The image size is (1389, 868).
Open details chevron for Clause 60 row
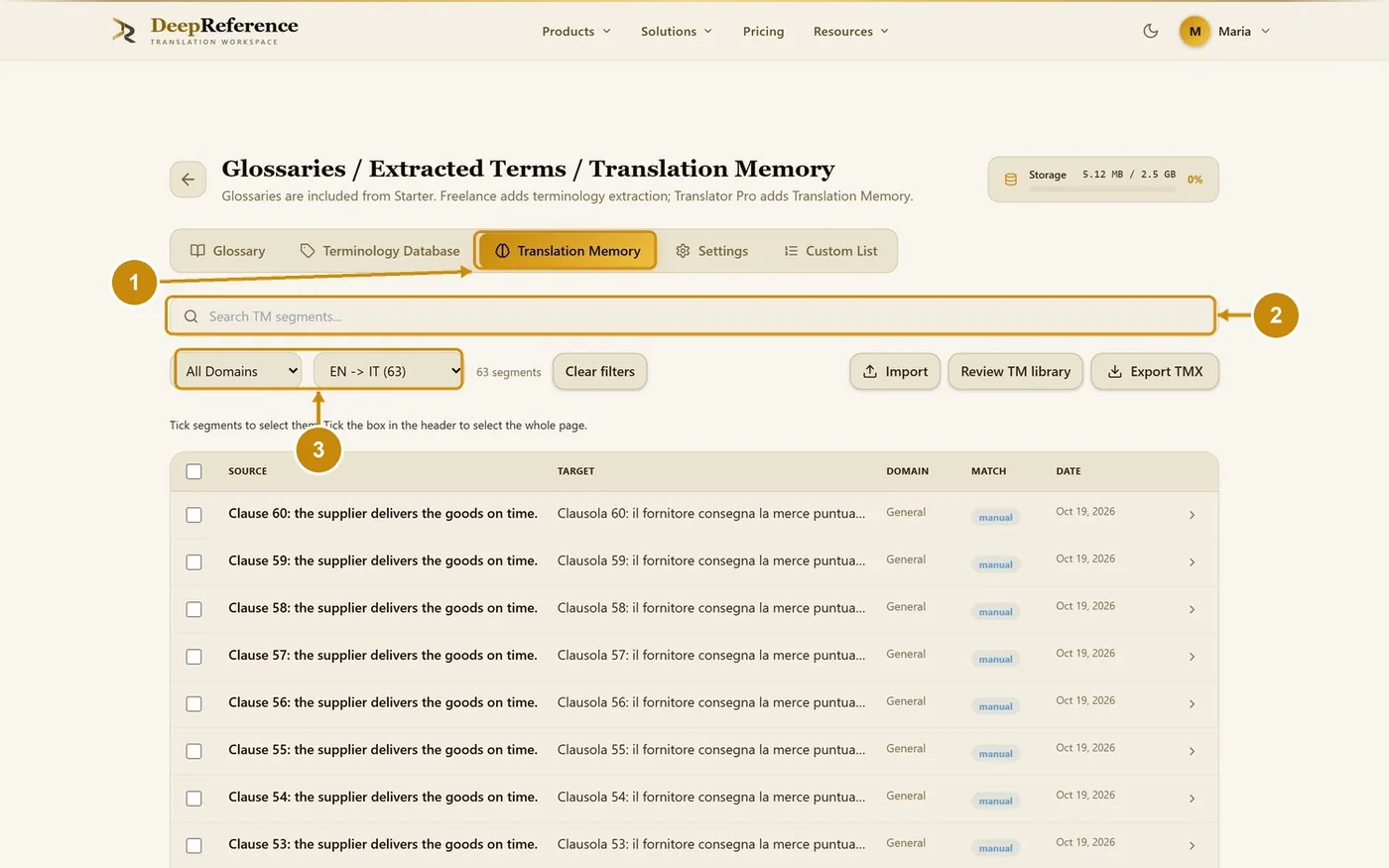1192,515
